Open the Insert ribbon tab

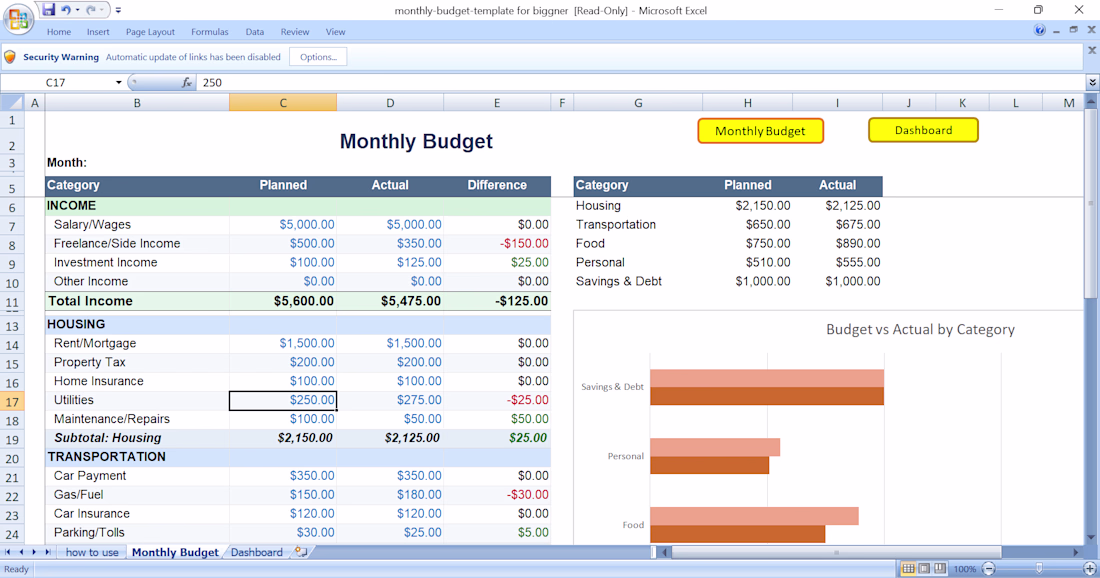click(98, 32)
